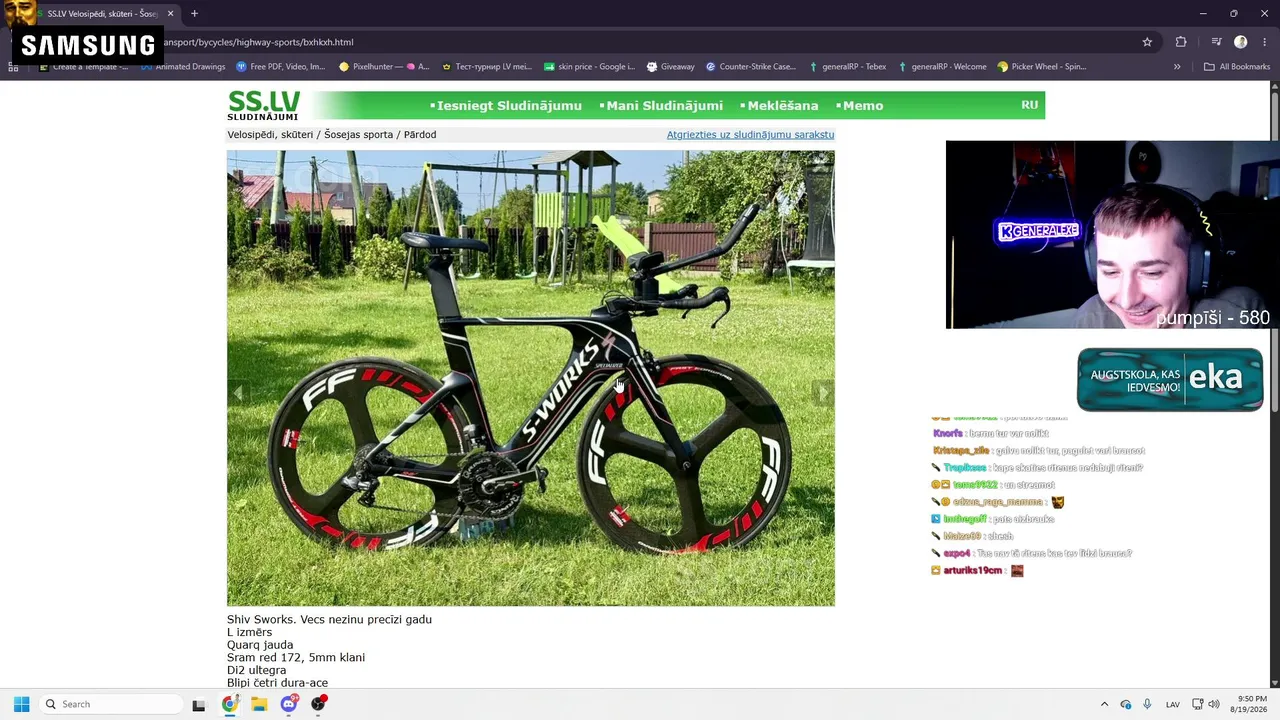
Task: Open the Windows Start menu
Action: point(21,704)
